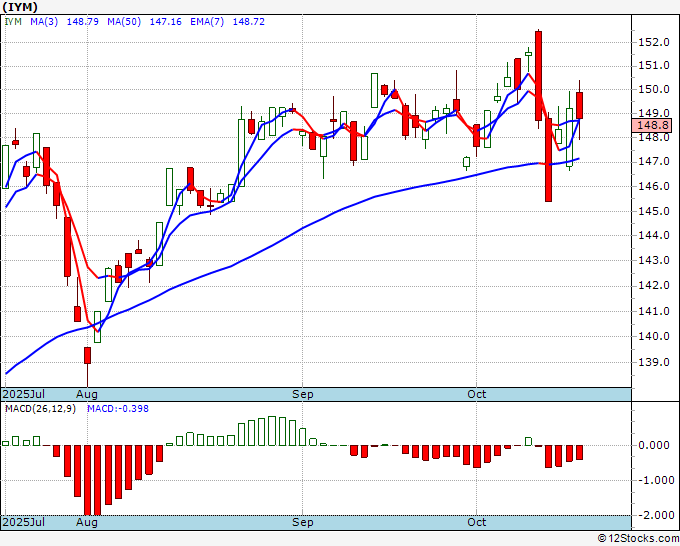Click the Oct label on price chart axis
Screen dimensions: 680x546
477,394
